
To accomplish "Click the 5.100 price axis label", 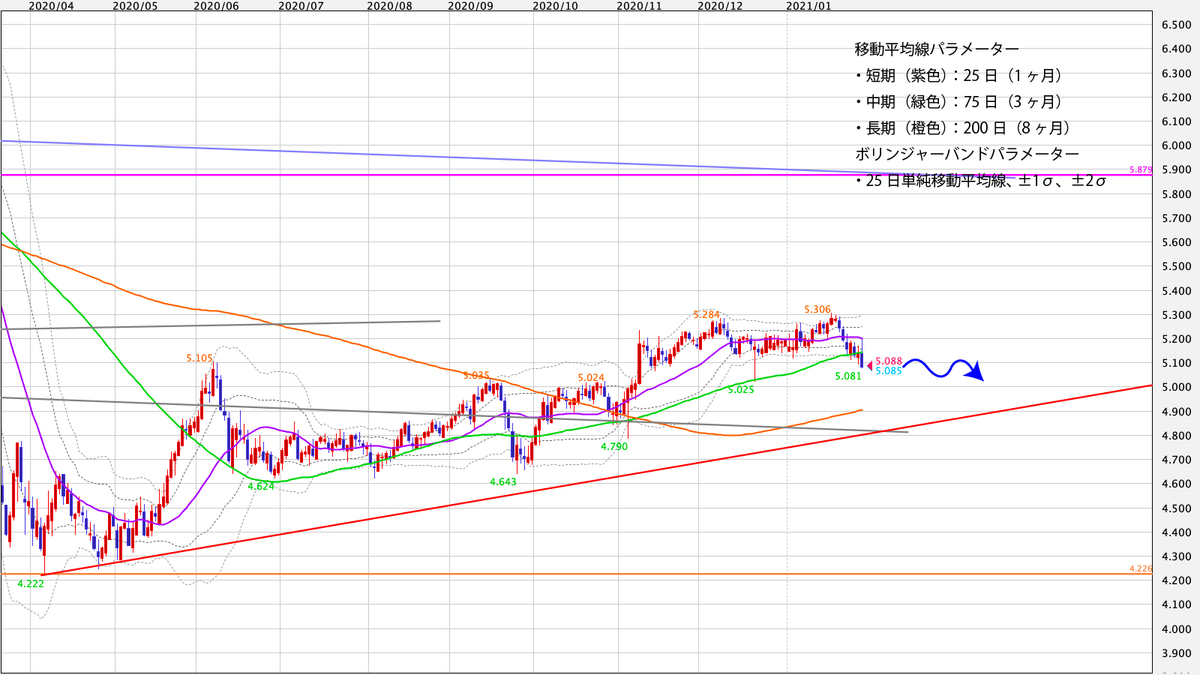I will tap(1177, 363).
